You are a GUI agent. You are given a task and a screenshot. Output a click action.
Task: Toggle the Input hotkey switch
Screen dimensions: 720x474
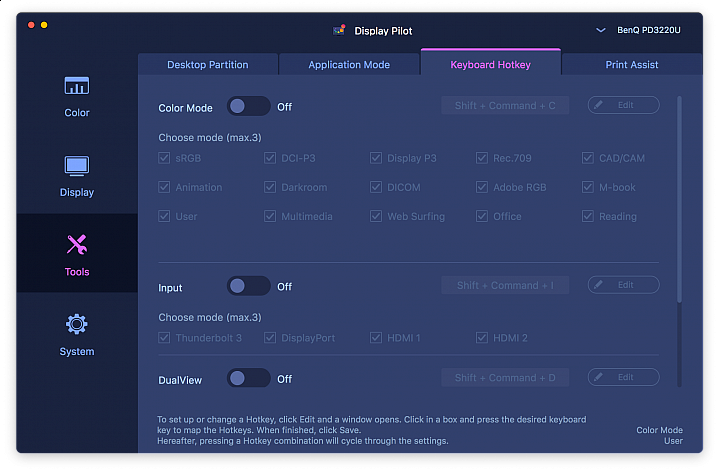[x=248, y=286]
